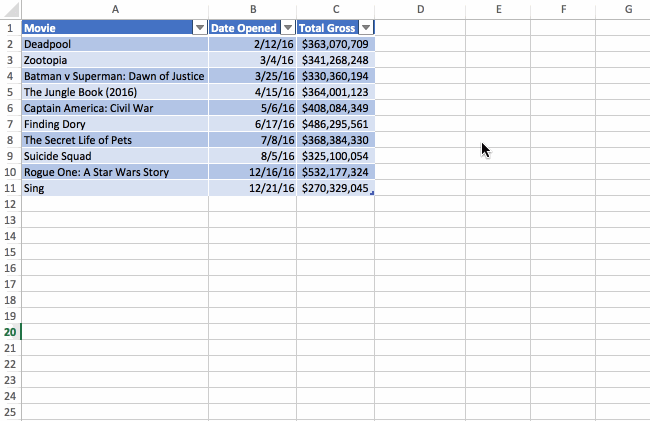Select column D header

420,9
